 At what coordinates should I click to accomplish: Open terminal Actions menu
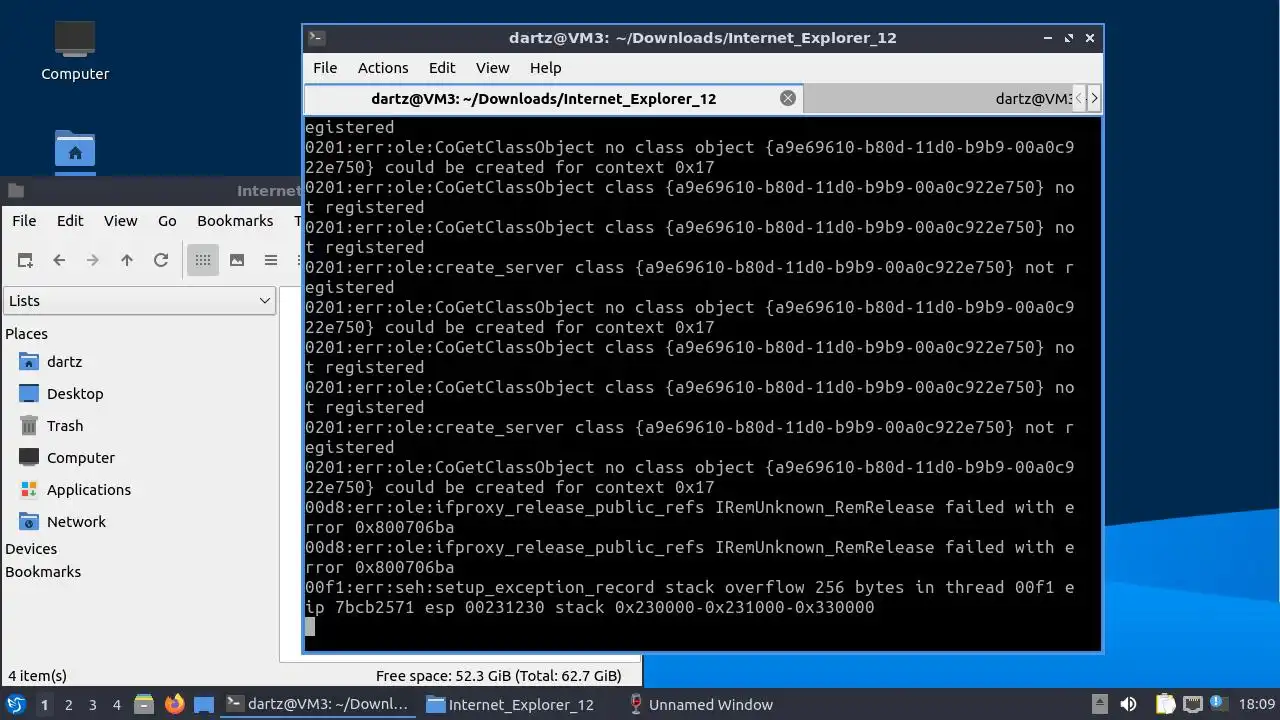pos(383,68)
